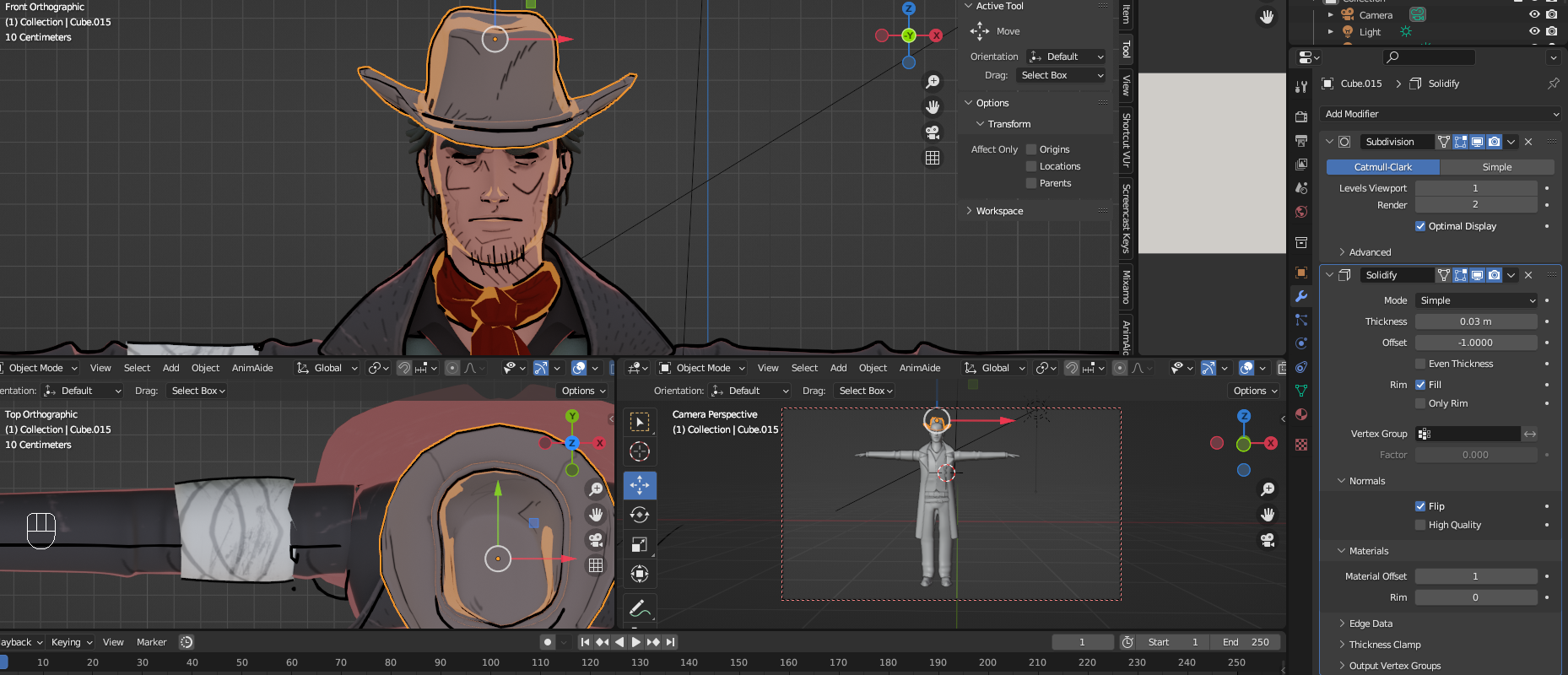Select the Annotate pencil tool
This screenshot has height=675, width=1568.
pyautogui.click(x=640, y=607)
